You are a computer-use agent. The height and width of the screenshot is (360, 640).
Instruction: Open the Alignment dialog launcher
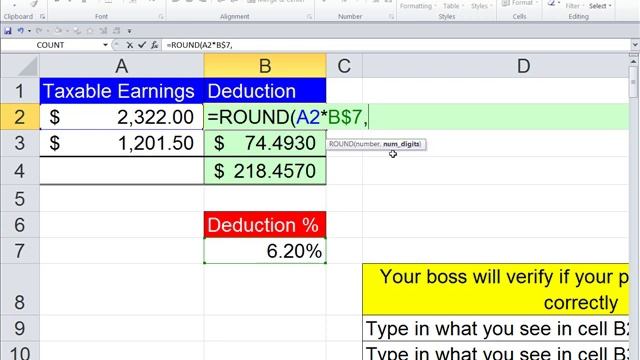tap(309, 17)
